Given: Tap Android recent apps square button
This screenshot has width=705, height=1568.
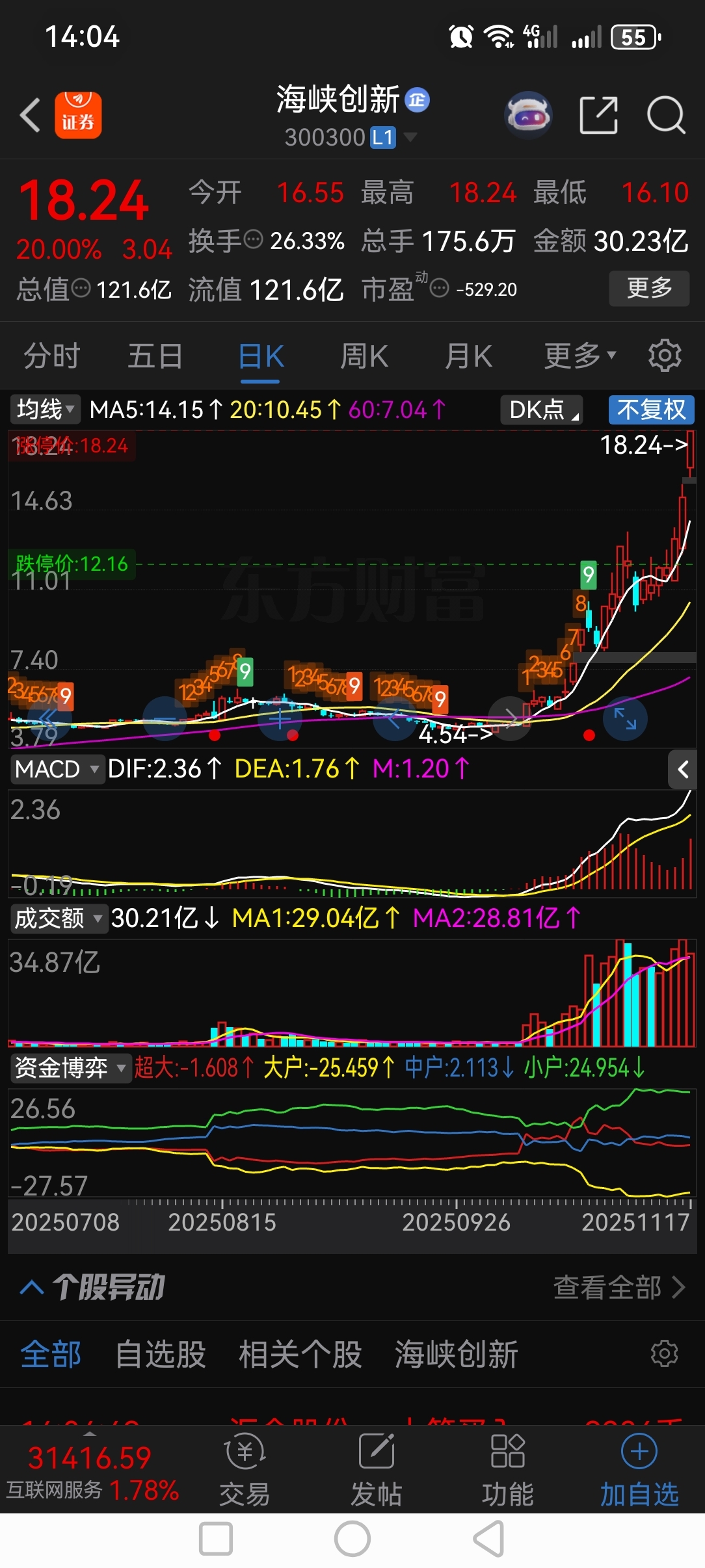Looking at the screenshot, I should (216, 1539).
